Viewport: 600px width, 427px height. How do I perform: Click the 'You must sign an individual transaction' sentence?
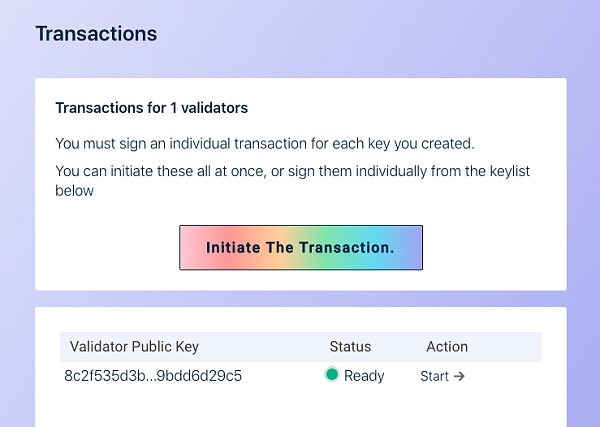click(x=264, y=142)
